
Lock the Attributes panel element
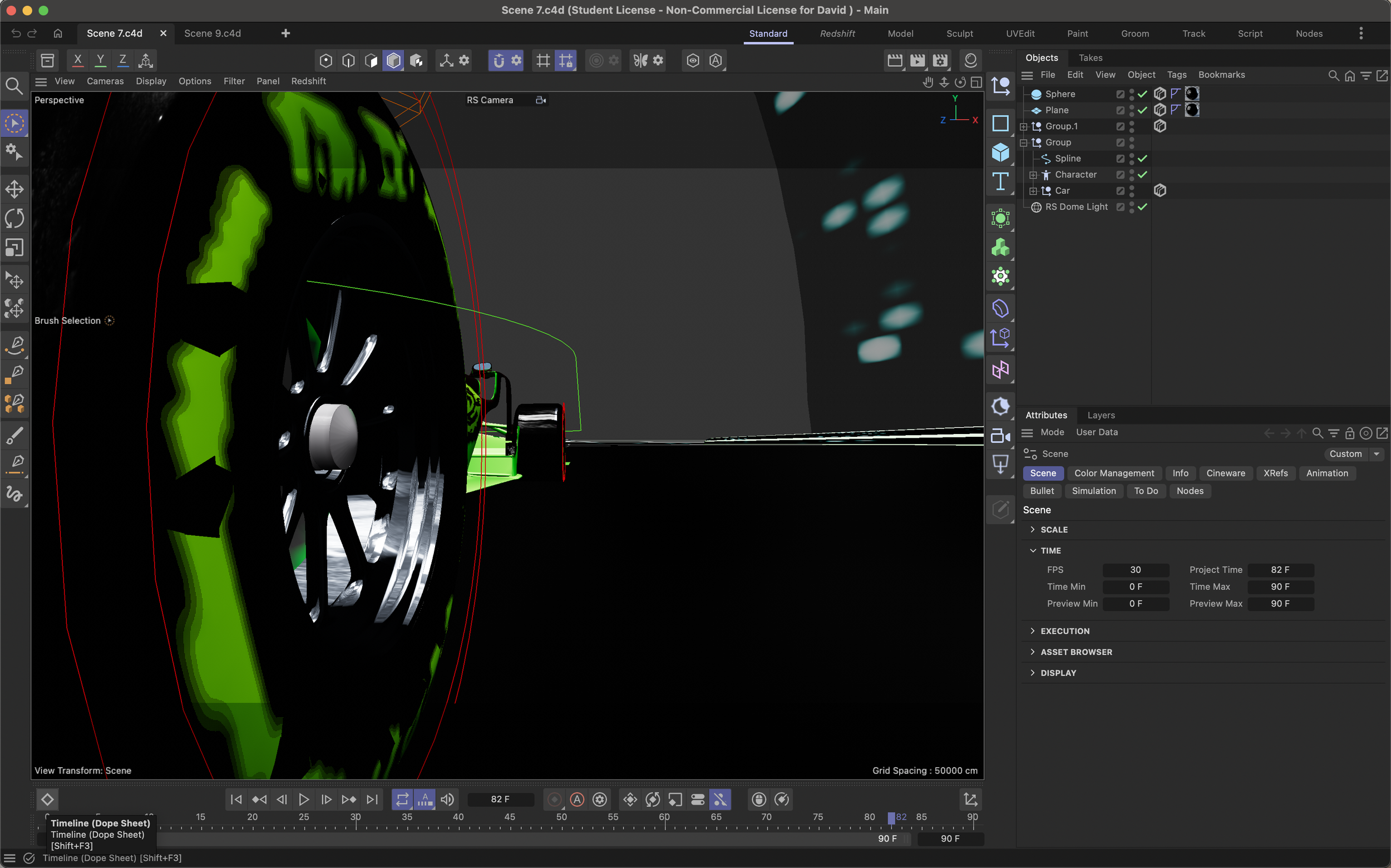click(1350, 433)
